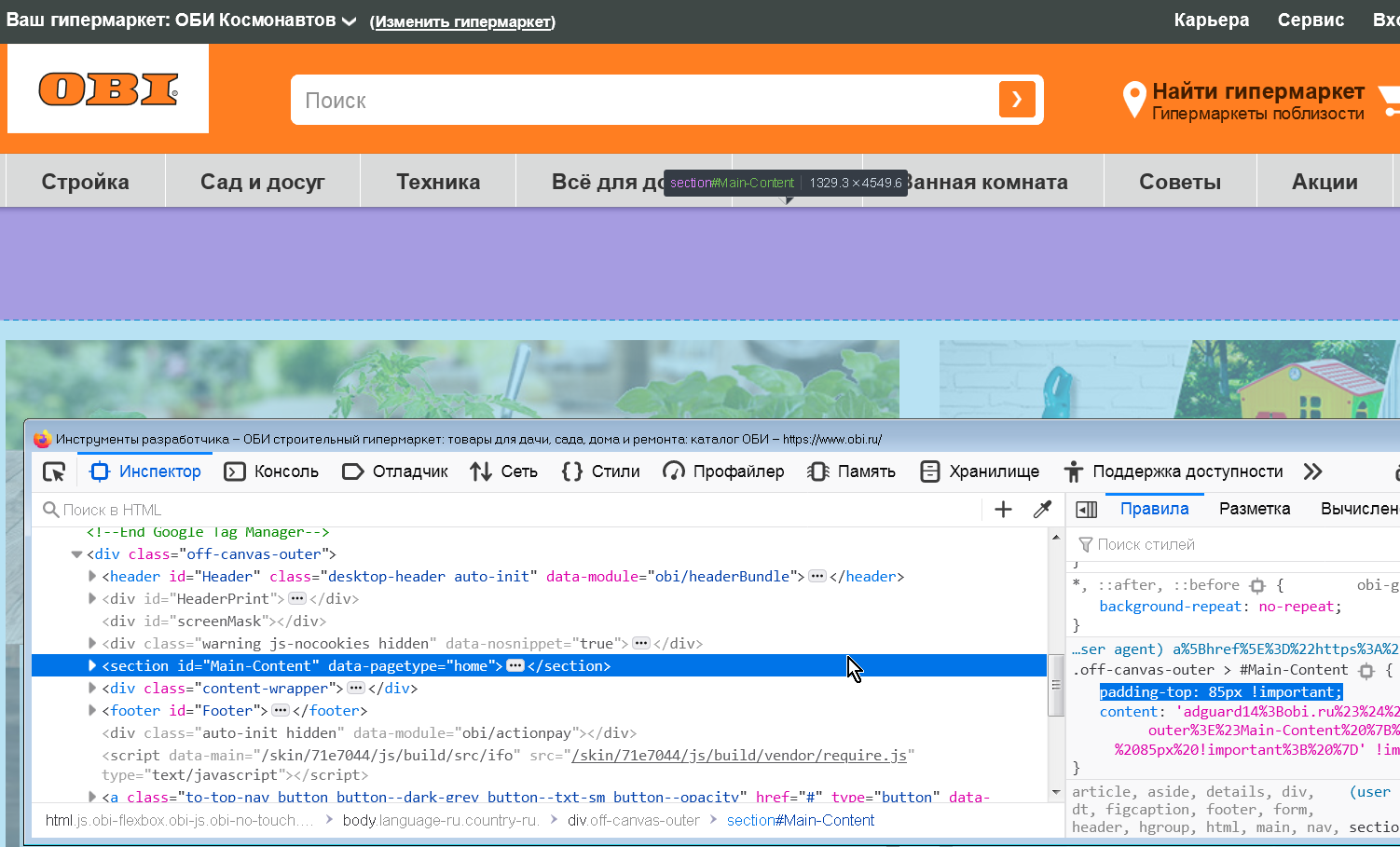Select the element picker tool in DevTools

click(53, 471)
